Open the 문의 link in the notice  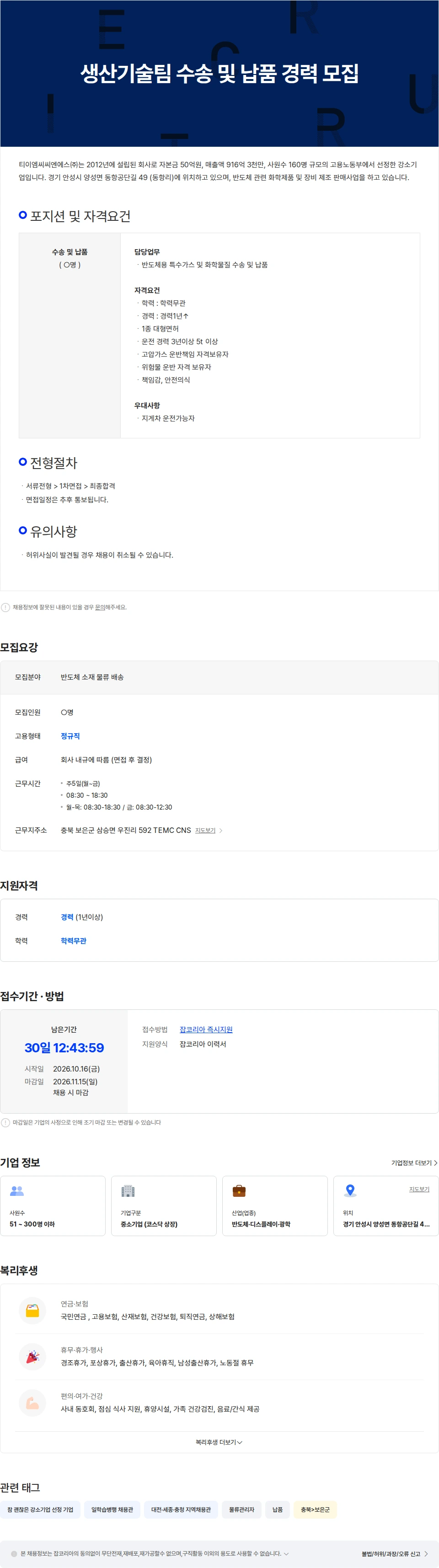(100, 607)
